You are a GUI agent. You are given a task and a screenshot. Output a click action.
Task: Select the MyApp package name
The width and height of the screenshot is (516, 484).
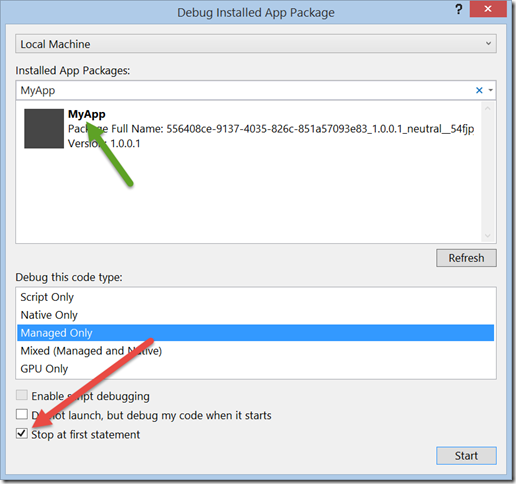point(87,114)
